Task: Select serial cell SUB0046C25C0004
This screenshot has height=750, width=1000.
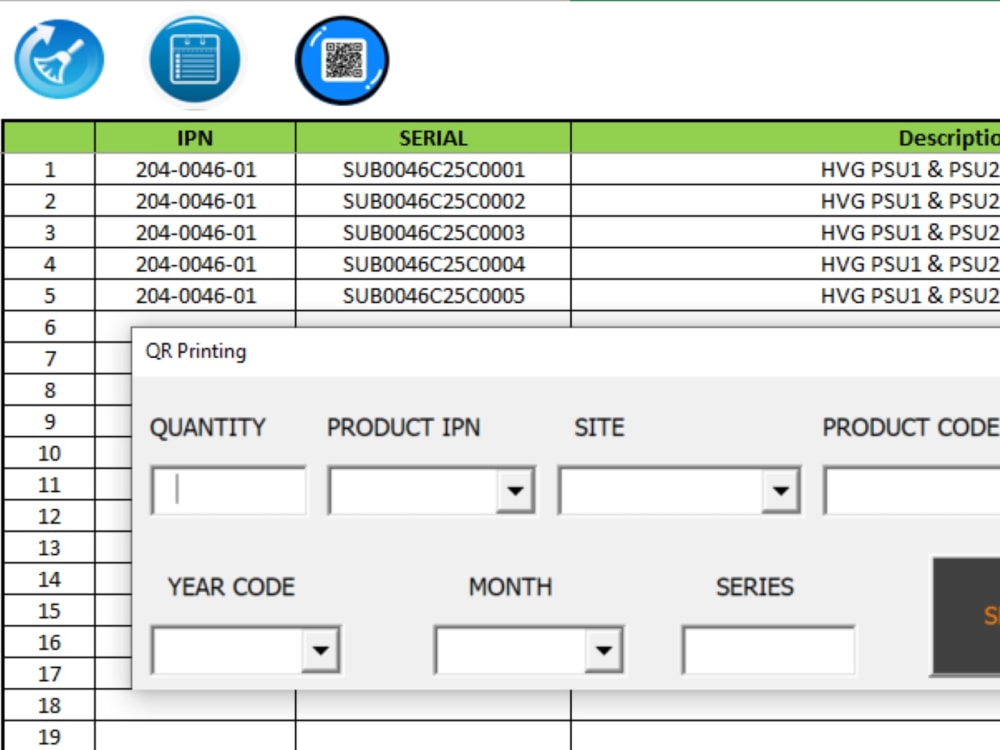Action: coord(433,264)
